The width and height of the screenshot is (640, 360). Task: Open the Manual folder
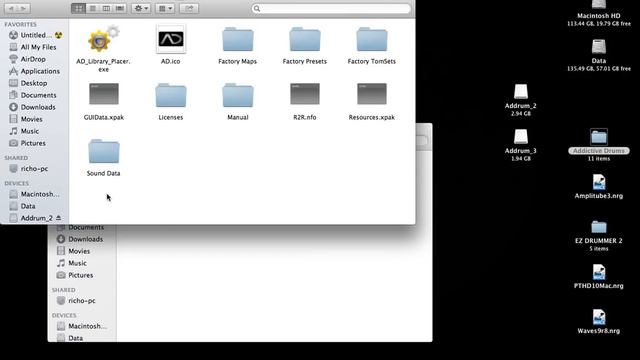pos(238,96)
